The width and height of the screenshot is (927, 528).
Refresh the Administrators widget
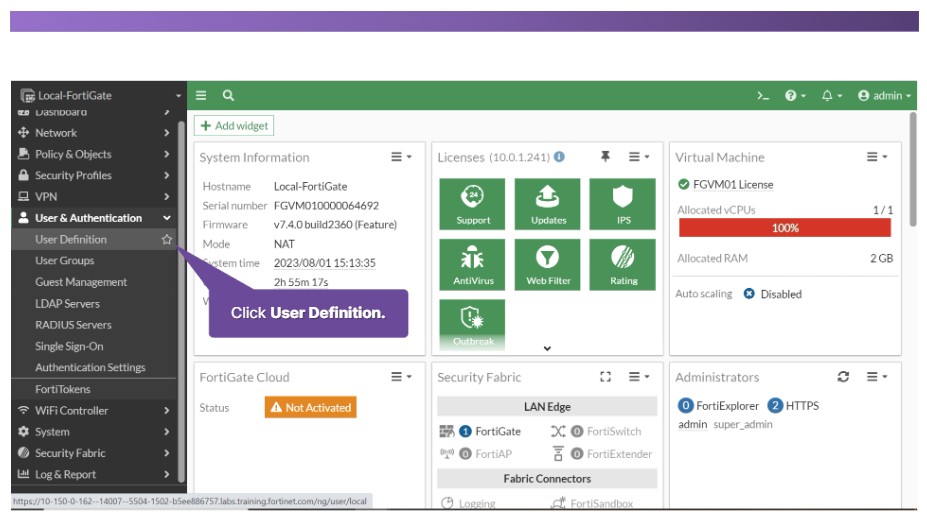(x=843, y=377)
